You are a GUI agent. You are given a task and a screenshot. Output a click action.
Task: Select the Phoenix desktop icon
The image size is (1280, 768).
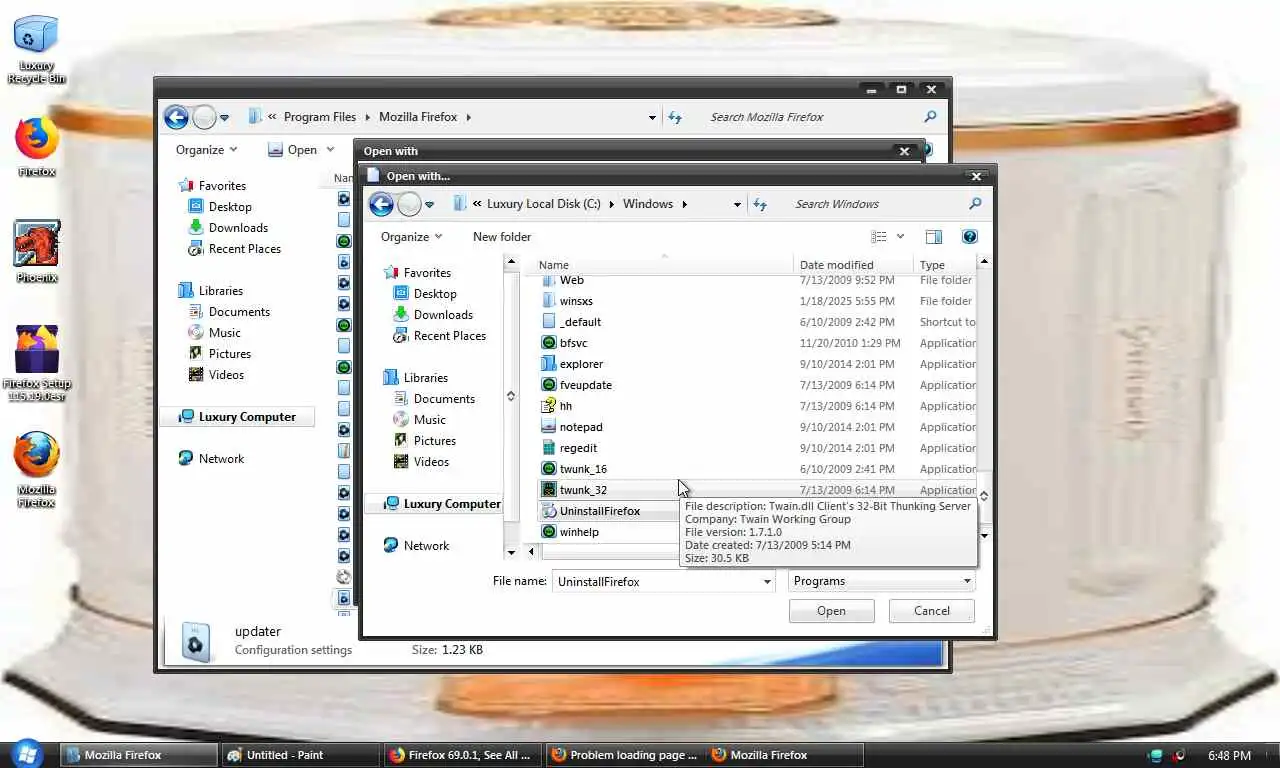(x=36, y=252)
